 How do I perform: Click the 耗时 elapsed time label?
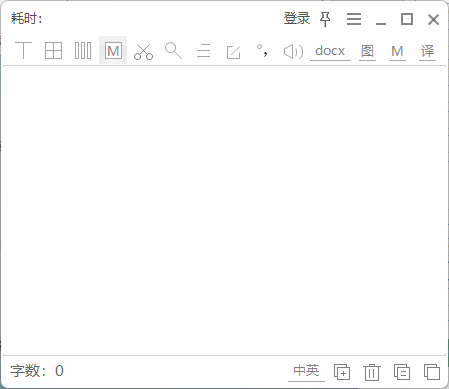coord(26,18)
